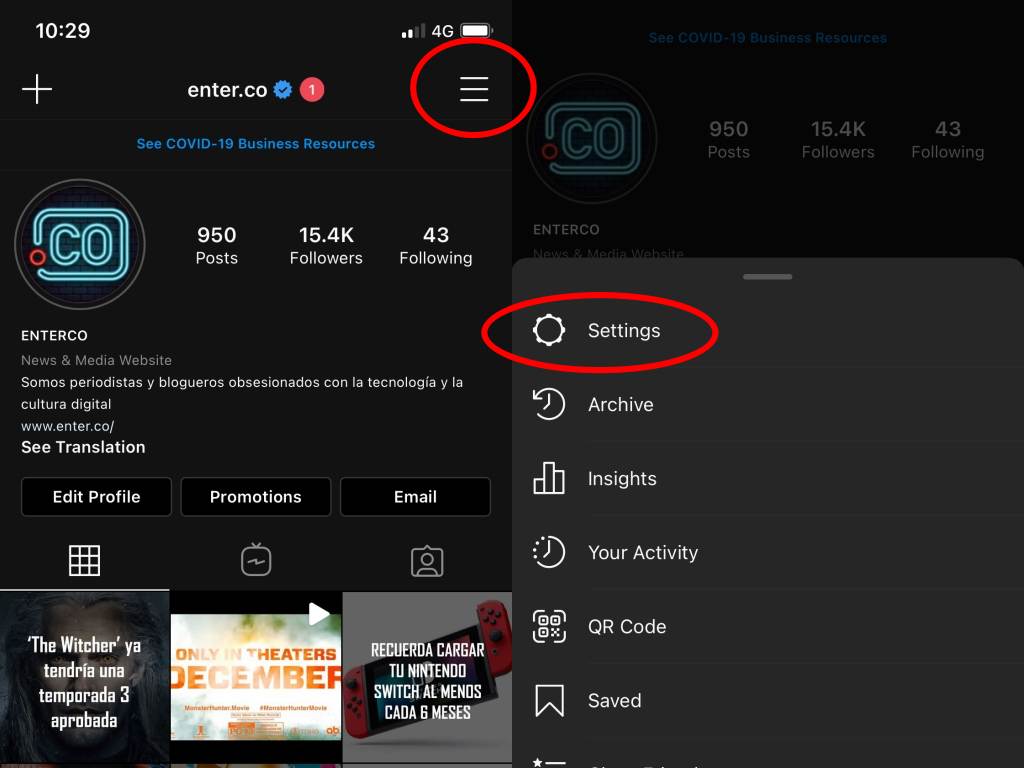The image size is (1024, 768).
Task: Tap the Archive clock icon
Action: click(549, 404)
